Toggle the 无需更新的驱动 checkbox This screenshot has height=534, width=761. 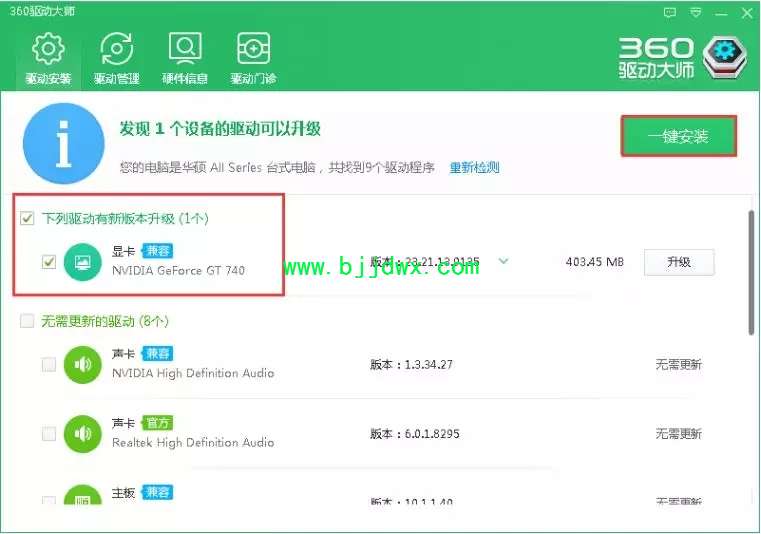(27, 321)
